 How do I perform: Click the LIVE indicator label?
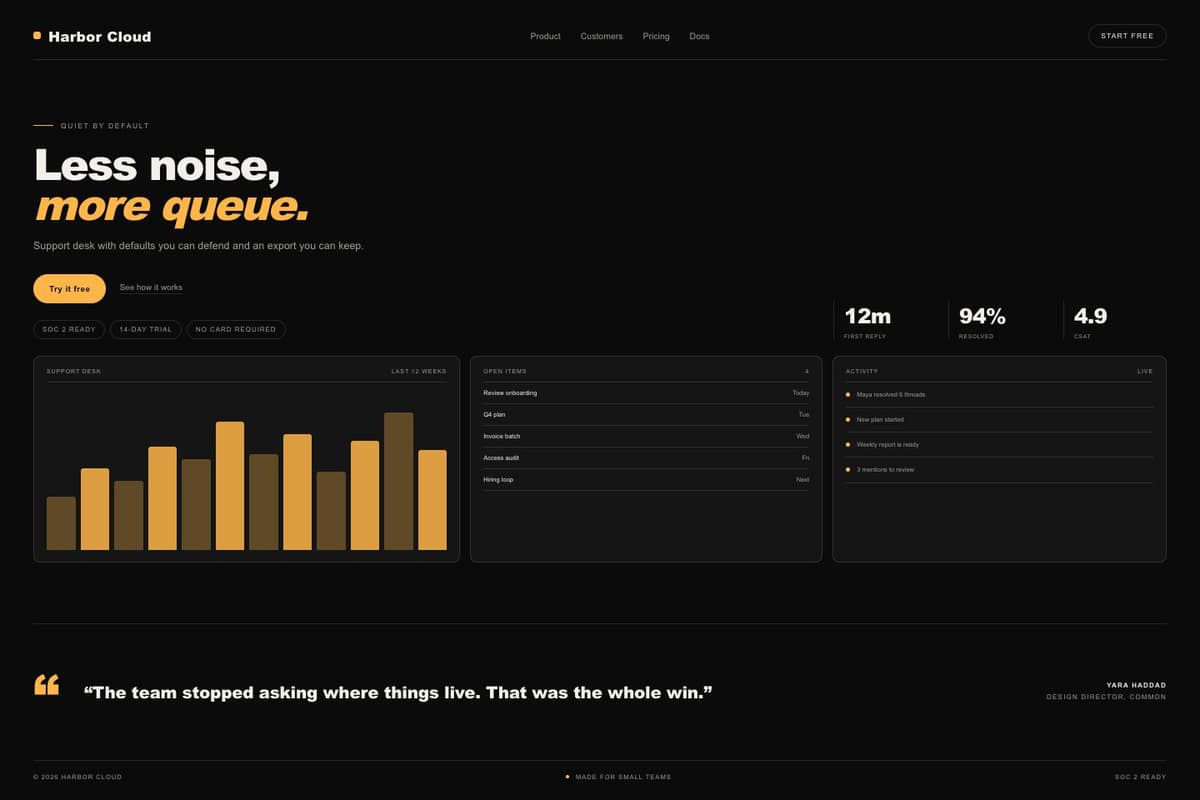(1145, 371)
